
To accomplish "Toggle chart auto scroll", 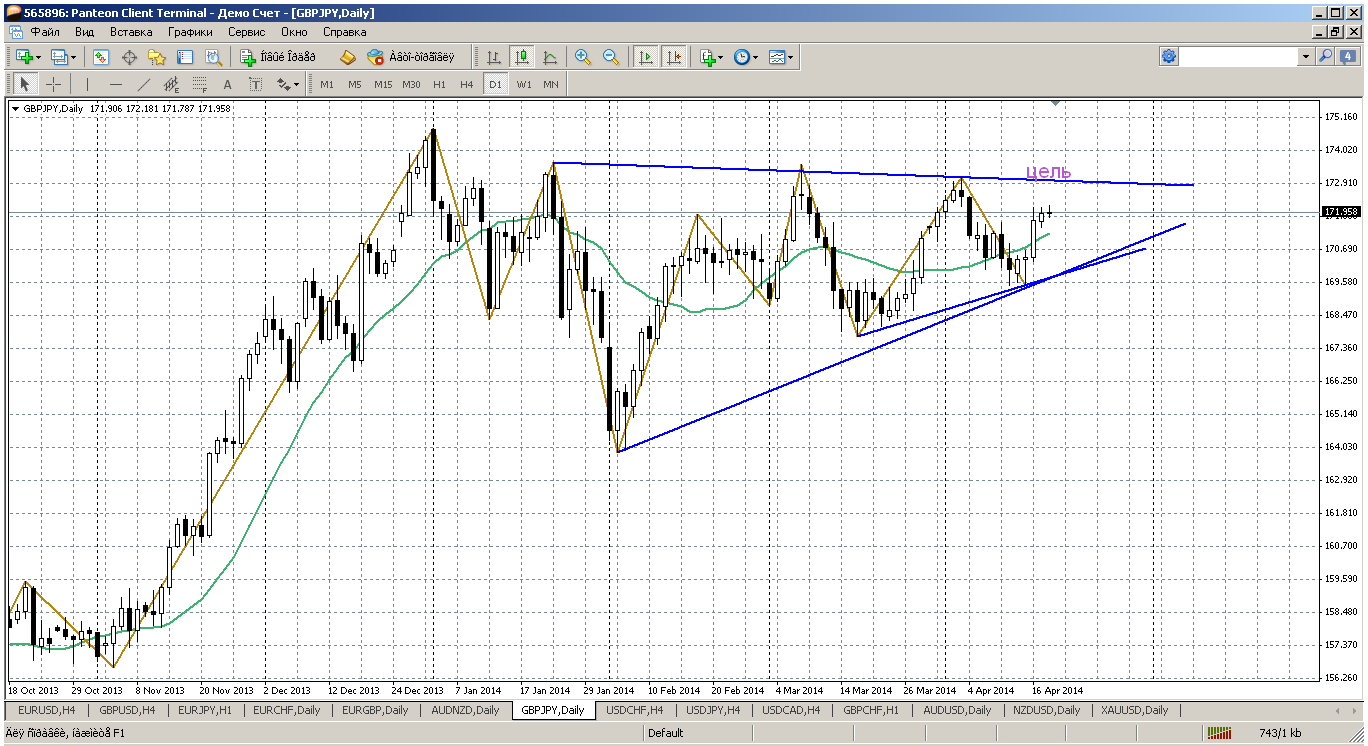I will pyautogui.click(x=645, y=57).
